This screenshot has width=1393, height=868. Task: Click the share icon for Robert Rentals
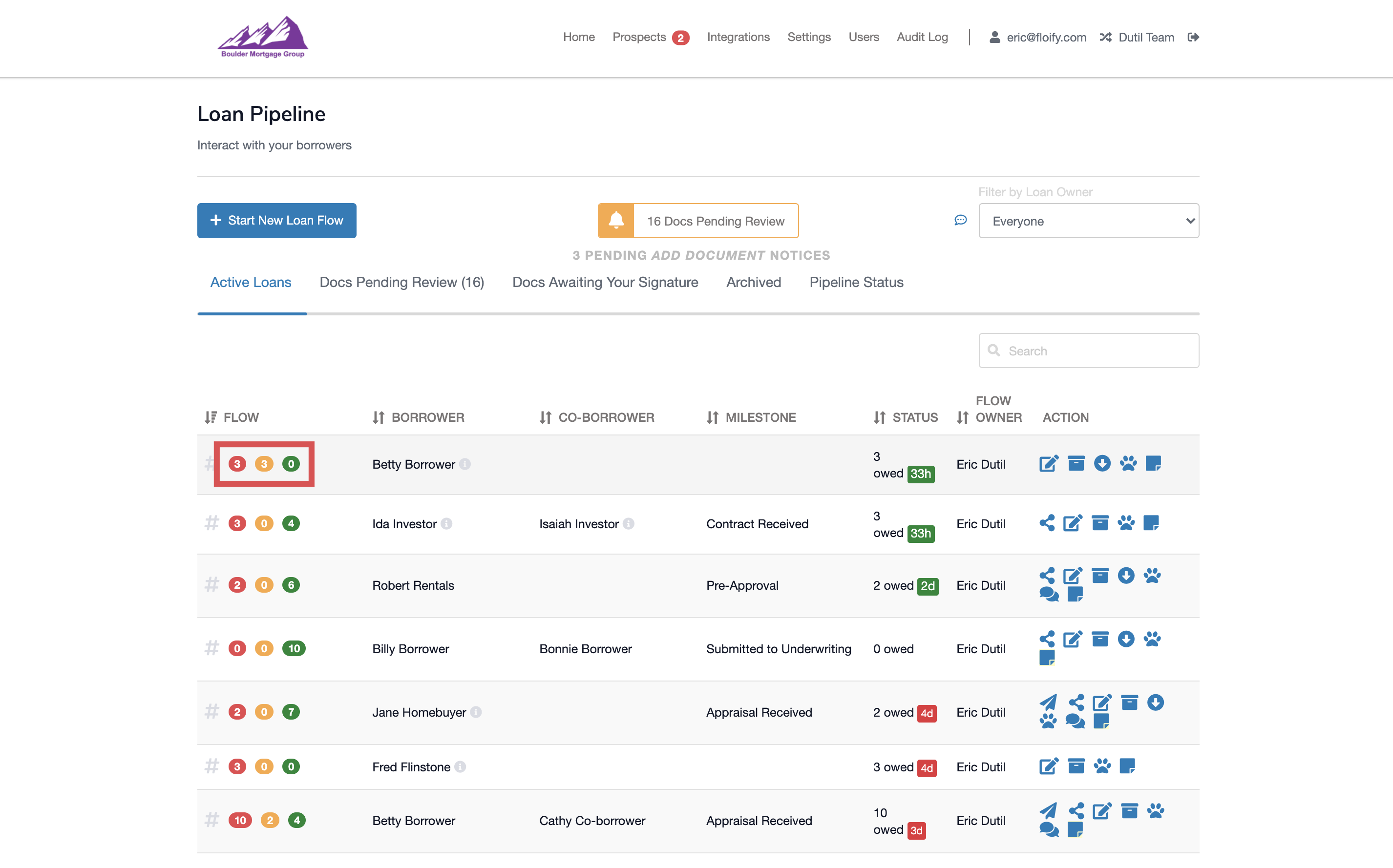point(1047,575)
